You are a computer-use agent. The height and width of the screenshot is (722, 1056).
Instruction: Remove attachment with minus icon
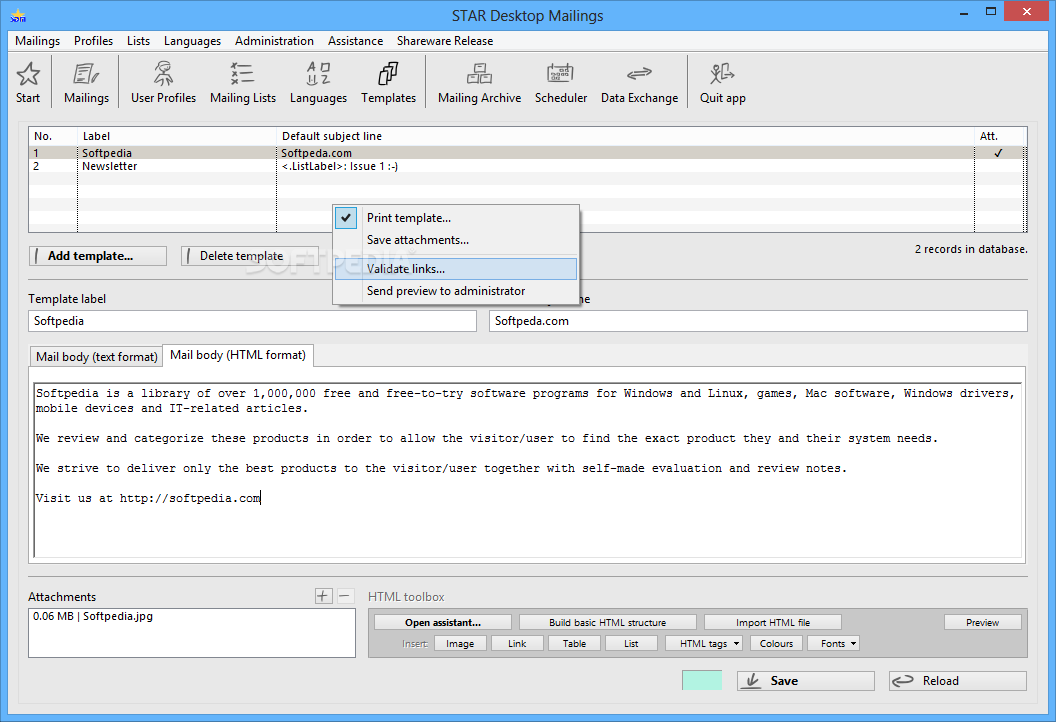345,596
